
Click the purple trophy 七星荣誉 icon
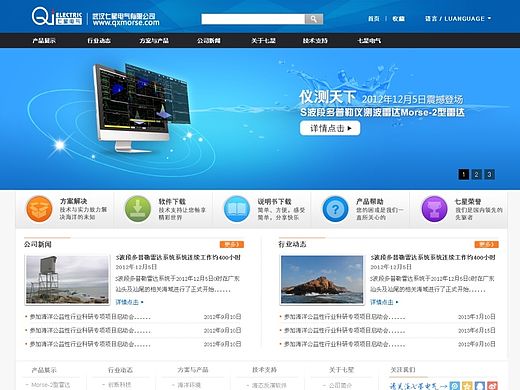pyautogui.click(x=434, y=209)
